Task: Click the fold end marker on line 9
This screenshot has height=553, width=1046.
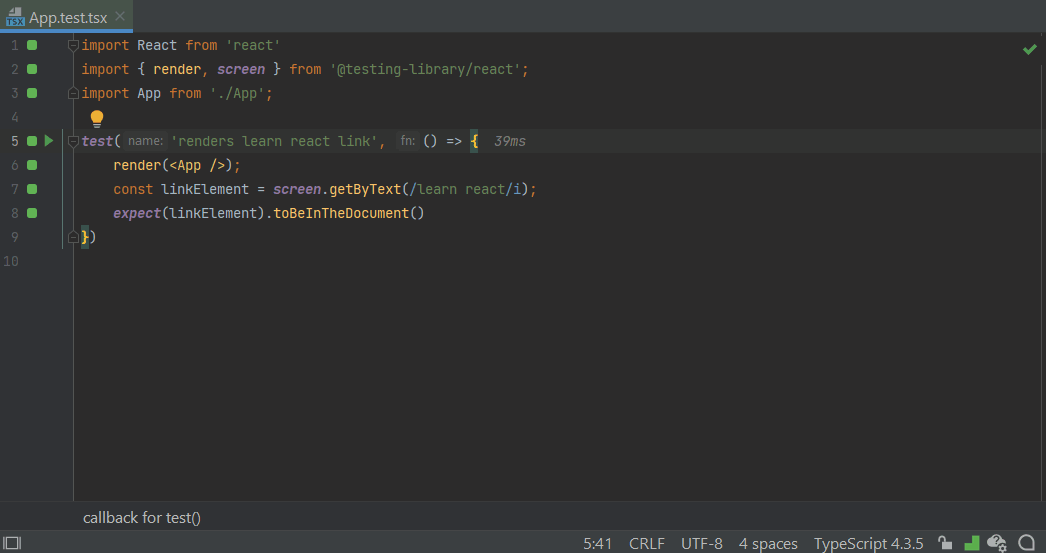Action: coord(73,237)
